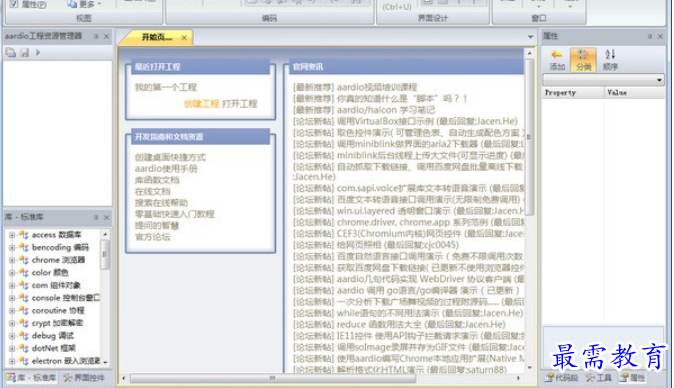The width and height of the screenshot is (674, 388).
Task: Click the run arrow in the project manager toolbar
Action: pyautogui.click(x=38, y=52)
